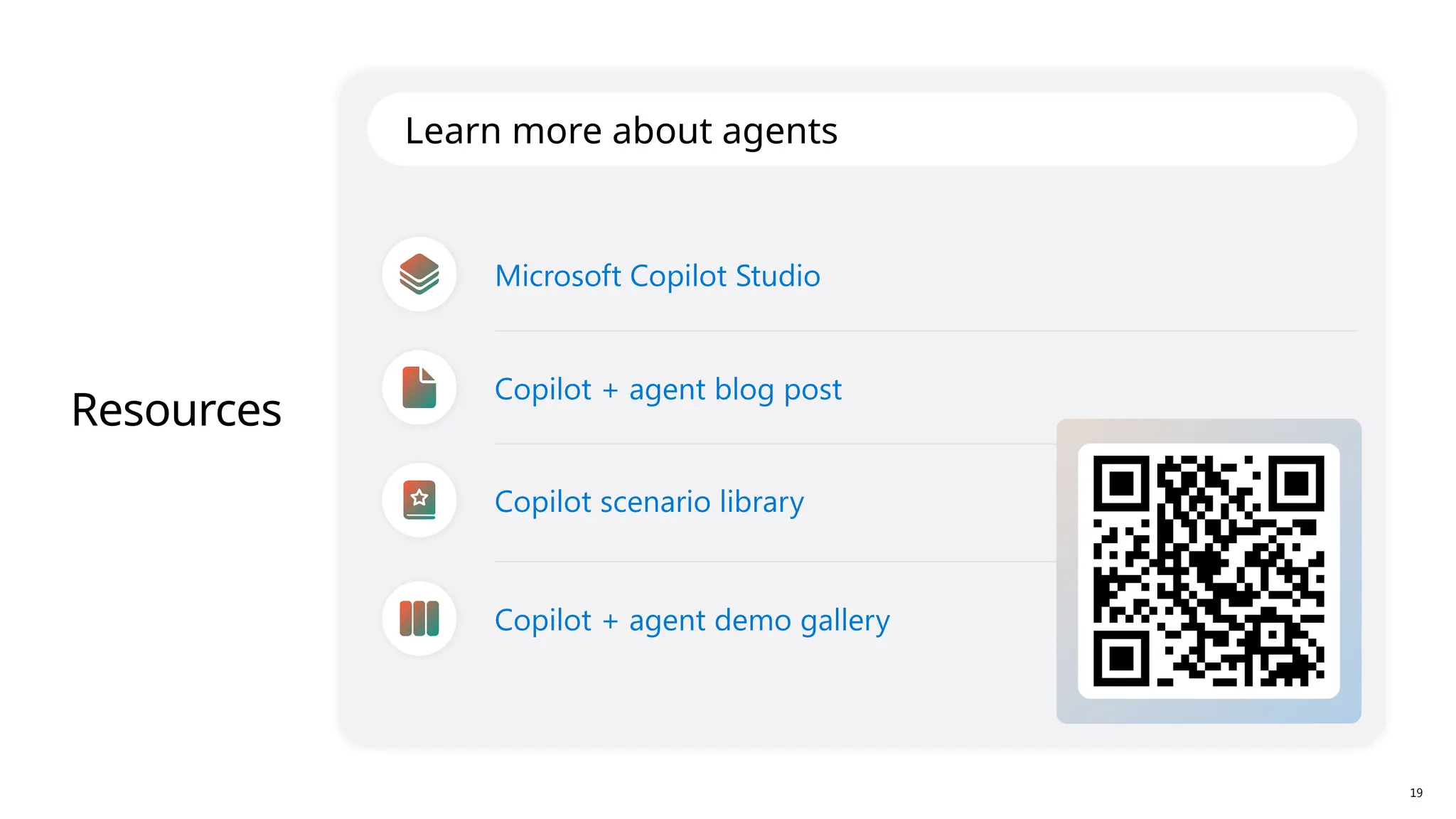This screenshot has width=1456, height=819.
Task: Click the star inside the scenario library icon
Action: click(419, 497)
